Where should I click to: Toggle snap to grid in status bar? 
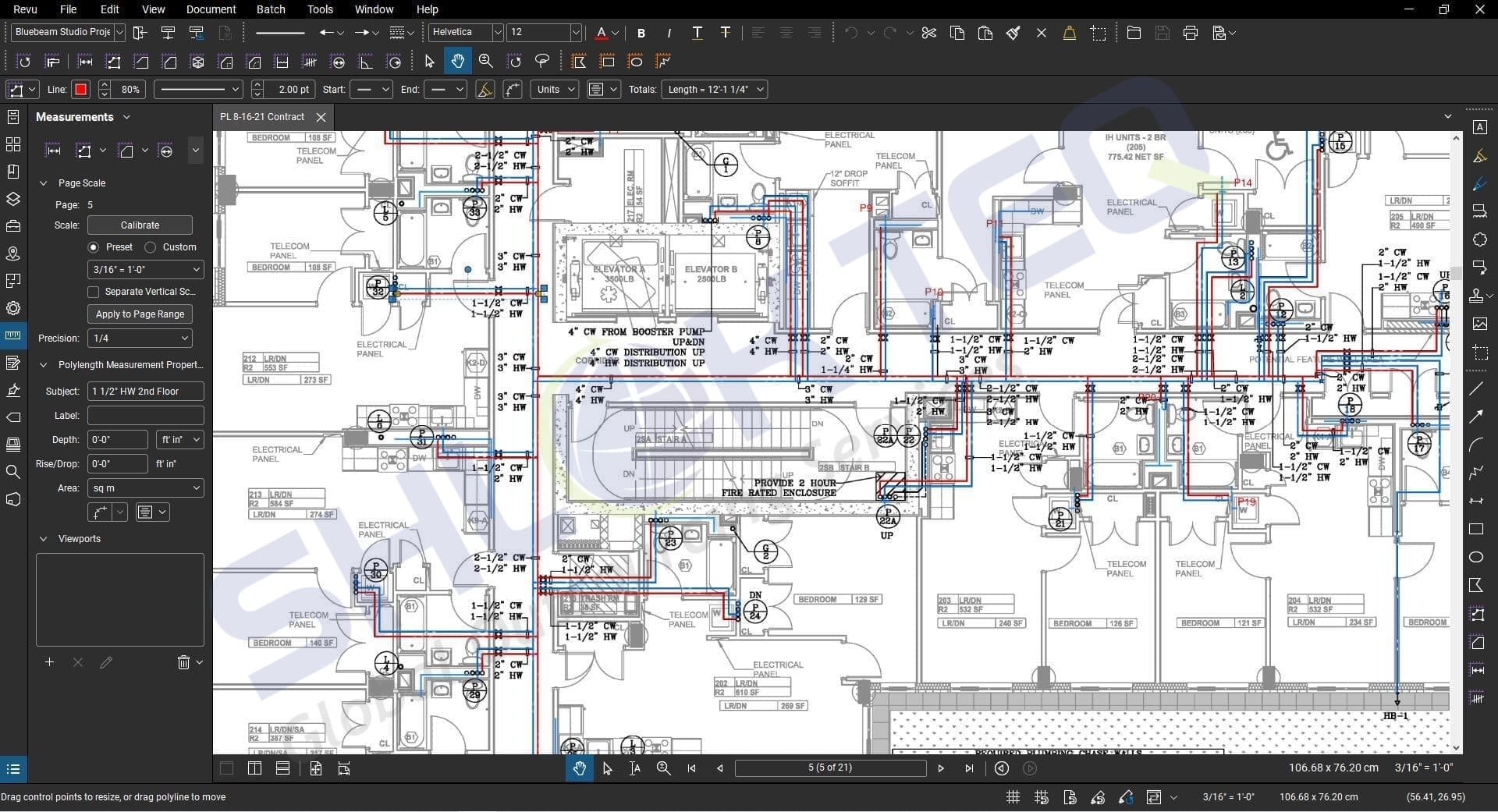coord(1041,797)
